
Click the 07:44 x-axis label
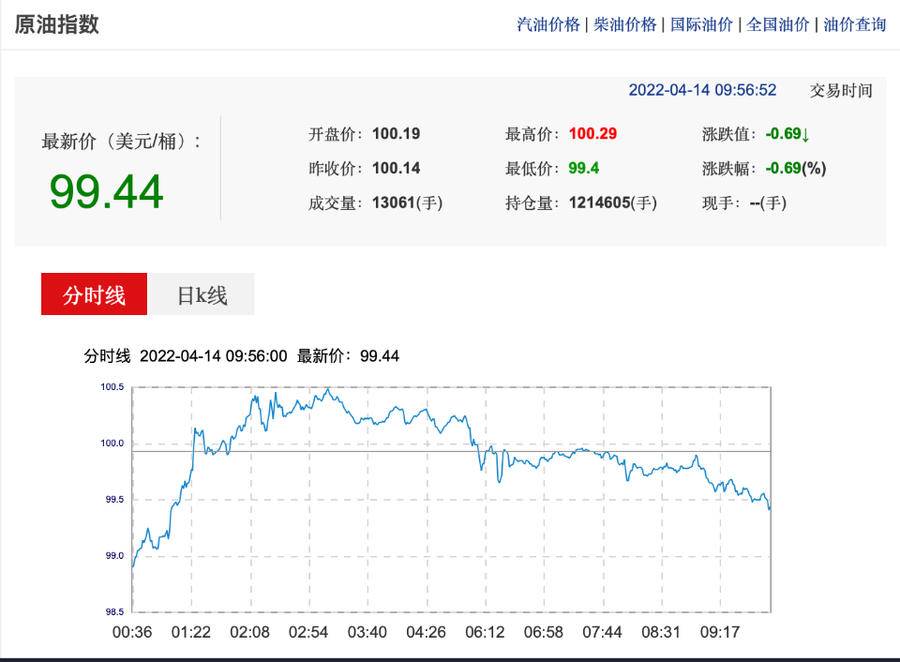pos(602,632)
